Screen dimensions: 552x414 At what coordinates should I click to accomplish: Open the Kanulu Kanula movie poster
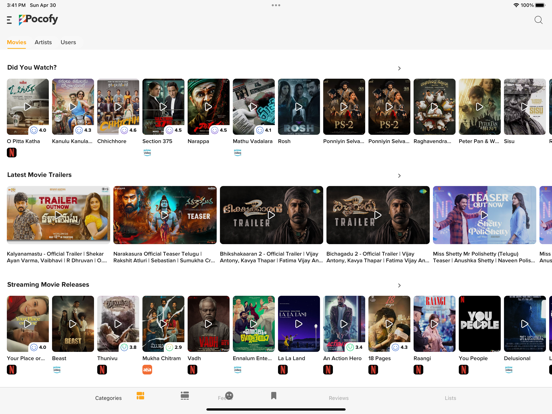pyautogui.click(x=73, y=107)
